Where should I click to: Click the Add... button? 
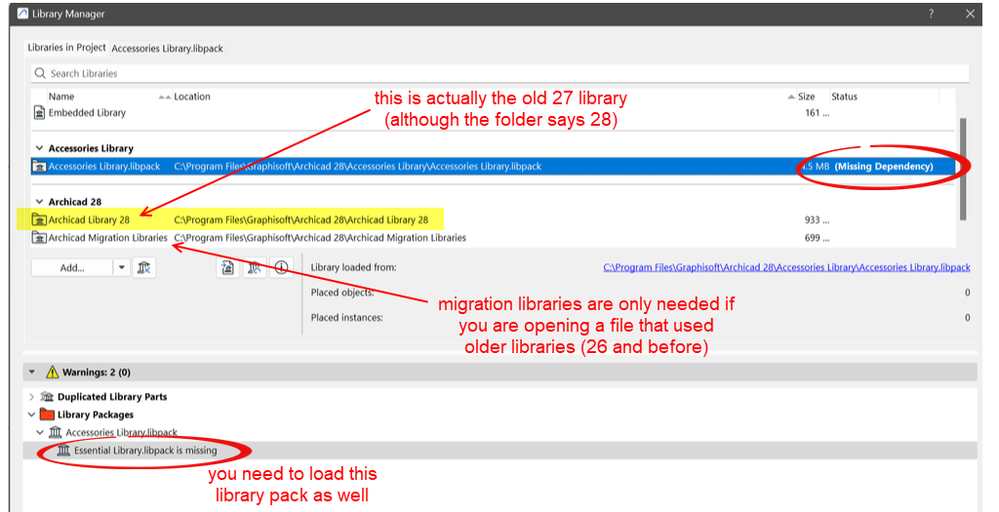tap(72, 268)
